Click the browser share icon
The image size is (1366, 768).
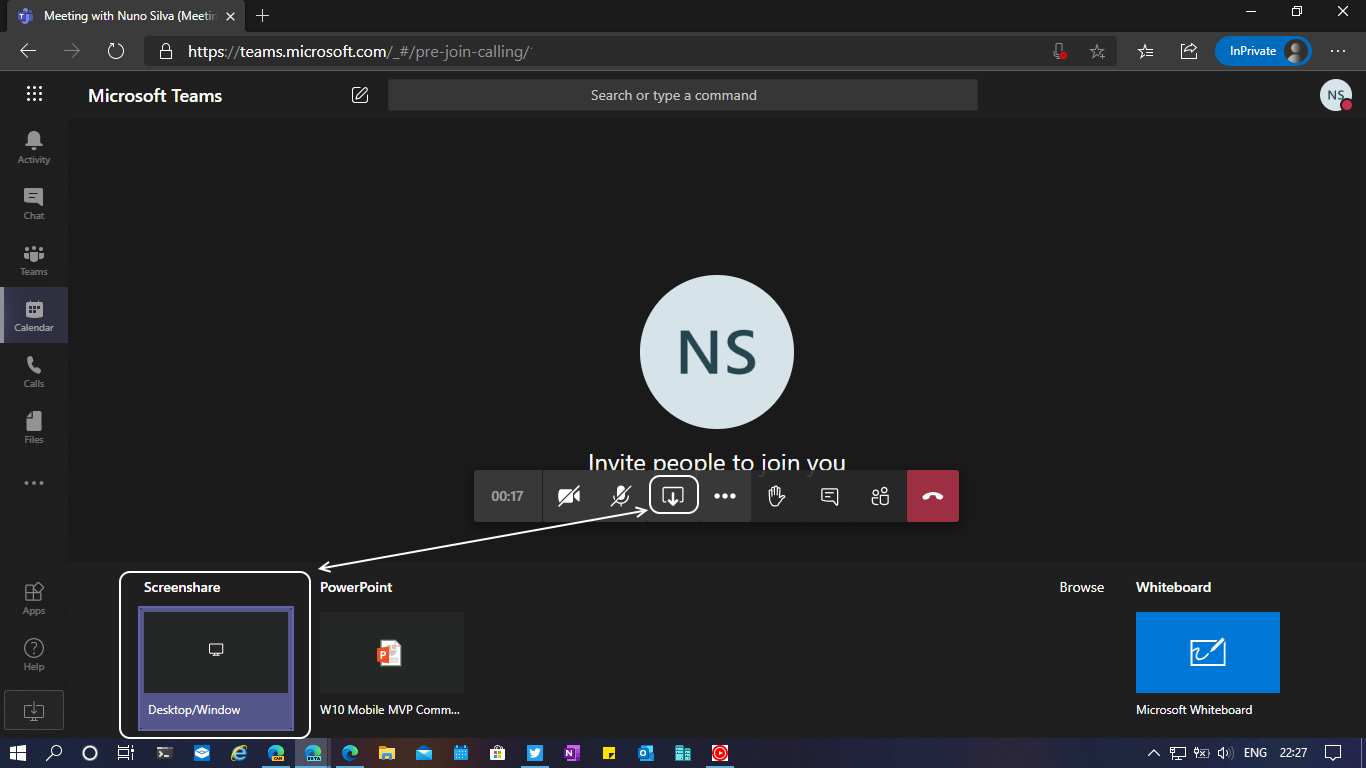tap(1189, 51)
